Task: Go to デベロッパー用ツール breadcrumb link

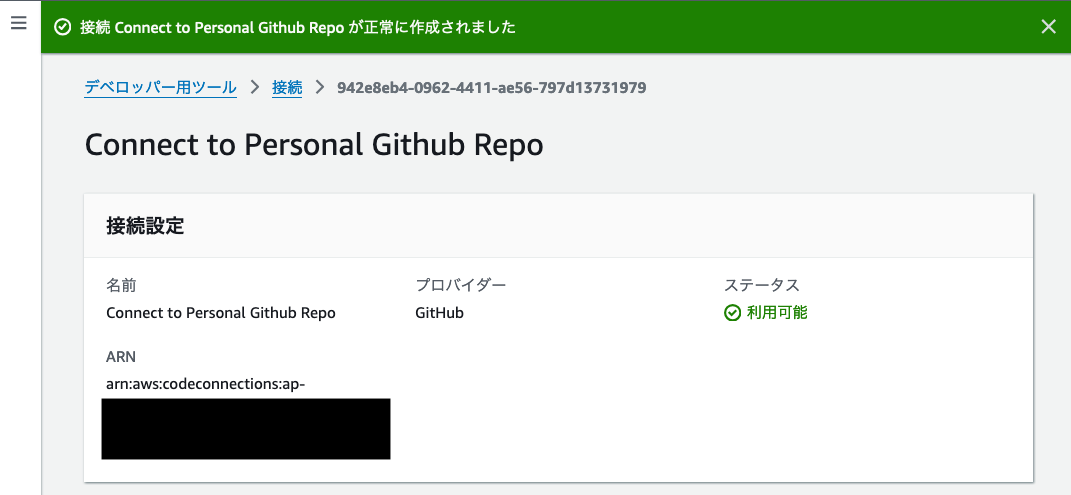Action: pos(161,87)
